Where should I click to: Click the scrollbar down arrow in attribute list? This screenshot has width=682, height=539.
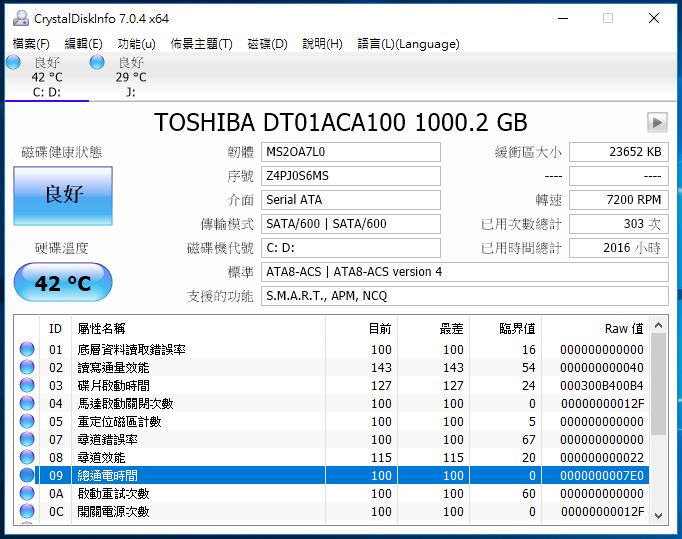(659, 516)
